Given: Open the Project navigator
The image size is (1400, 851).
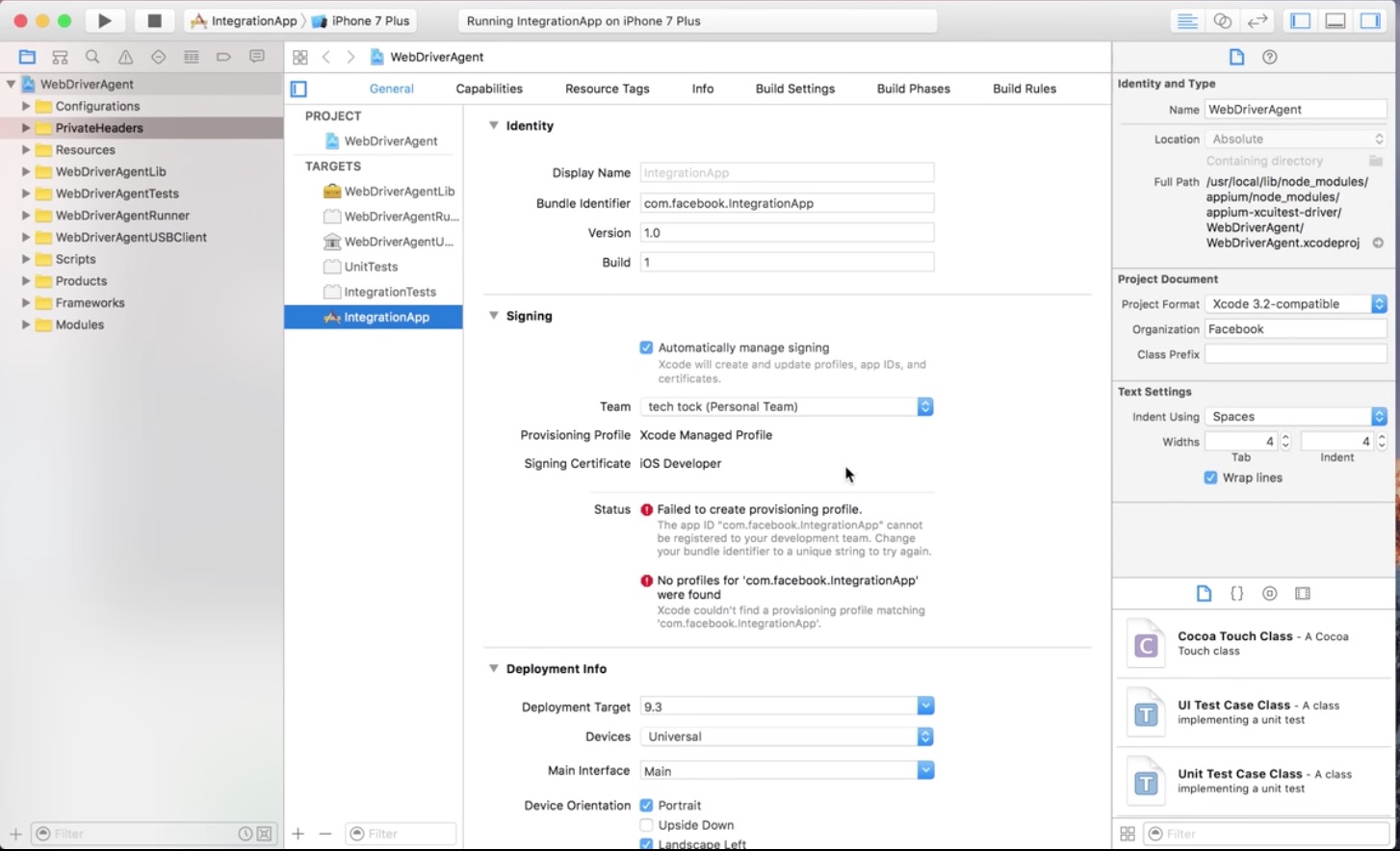Looking at the screenshot, I should pos(27,57).
